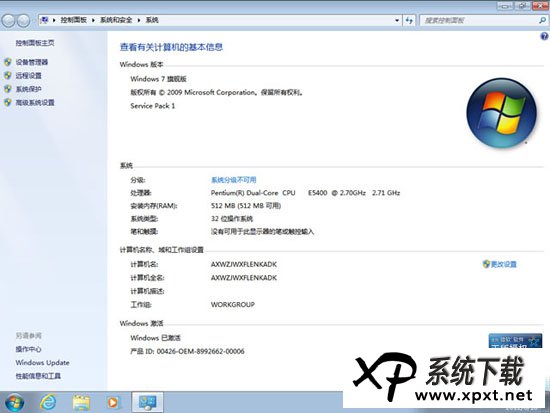Viewport: 550px width, 413px height.
Task: Click the search magnifier icon
Action: click(542, 20)
